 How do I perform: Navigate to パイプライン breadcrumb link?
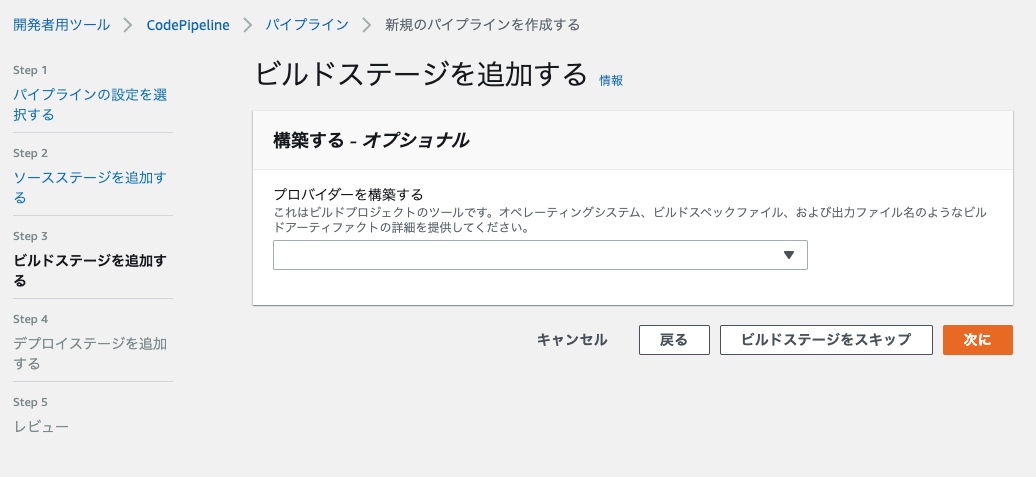point(307,25)
